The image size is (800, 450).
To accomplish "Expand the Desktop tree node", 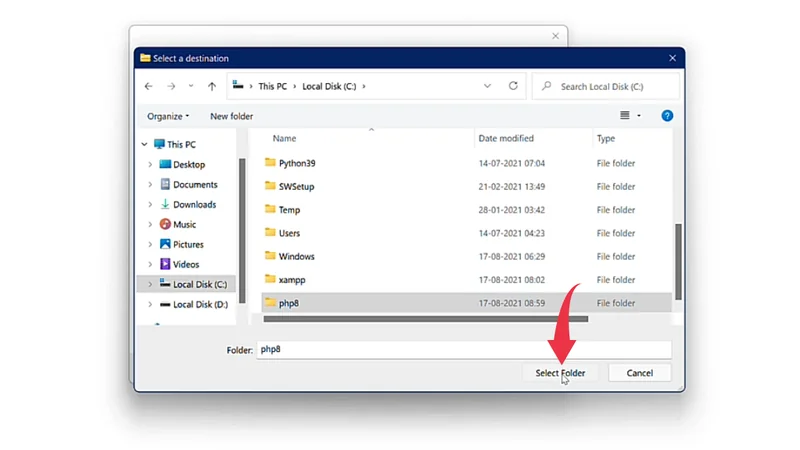I will 150,165.
